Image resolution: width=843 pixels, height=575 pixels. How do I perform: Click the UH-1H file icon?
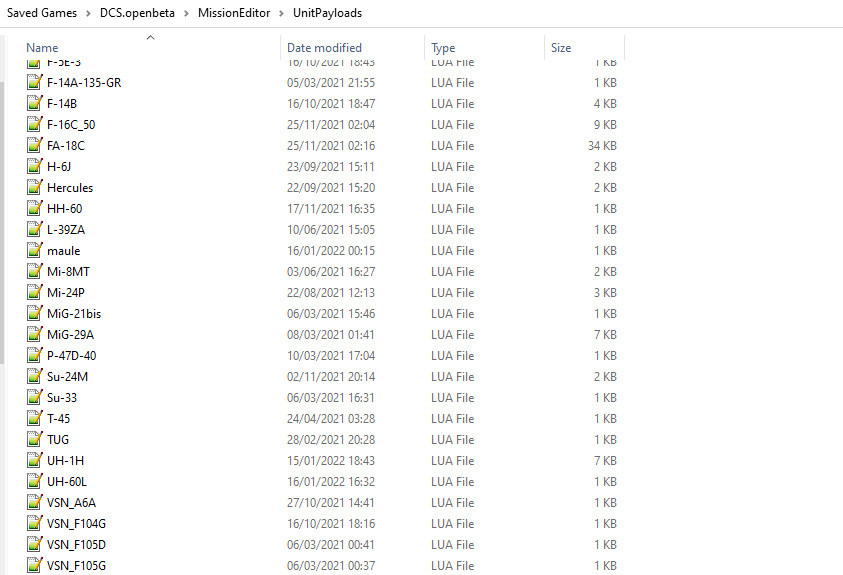34,460
